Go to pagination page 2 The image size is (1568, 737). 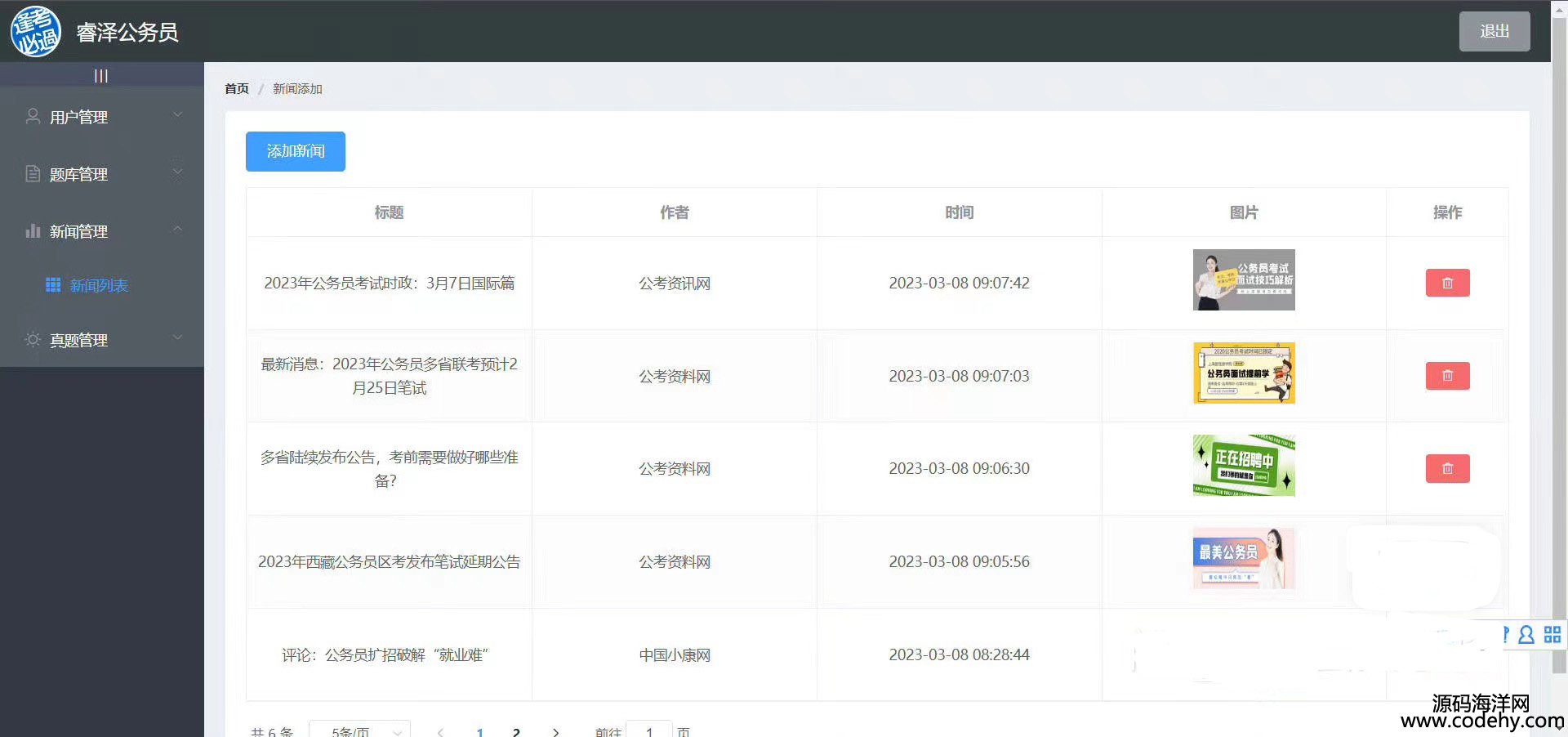point(516,731)
